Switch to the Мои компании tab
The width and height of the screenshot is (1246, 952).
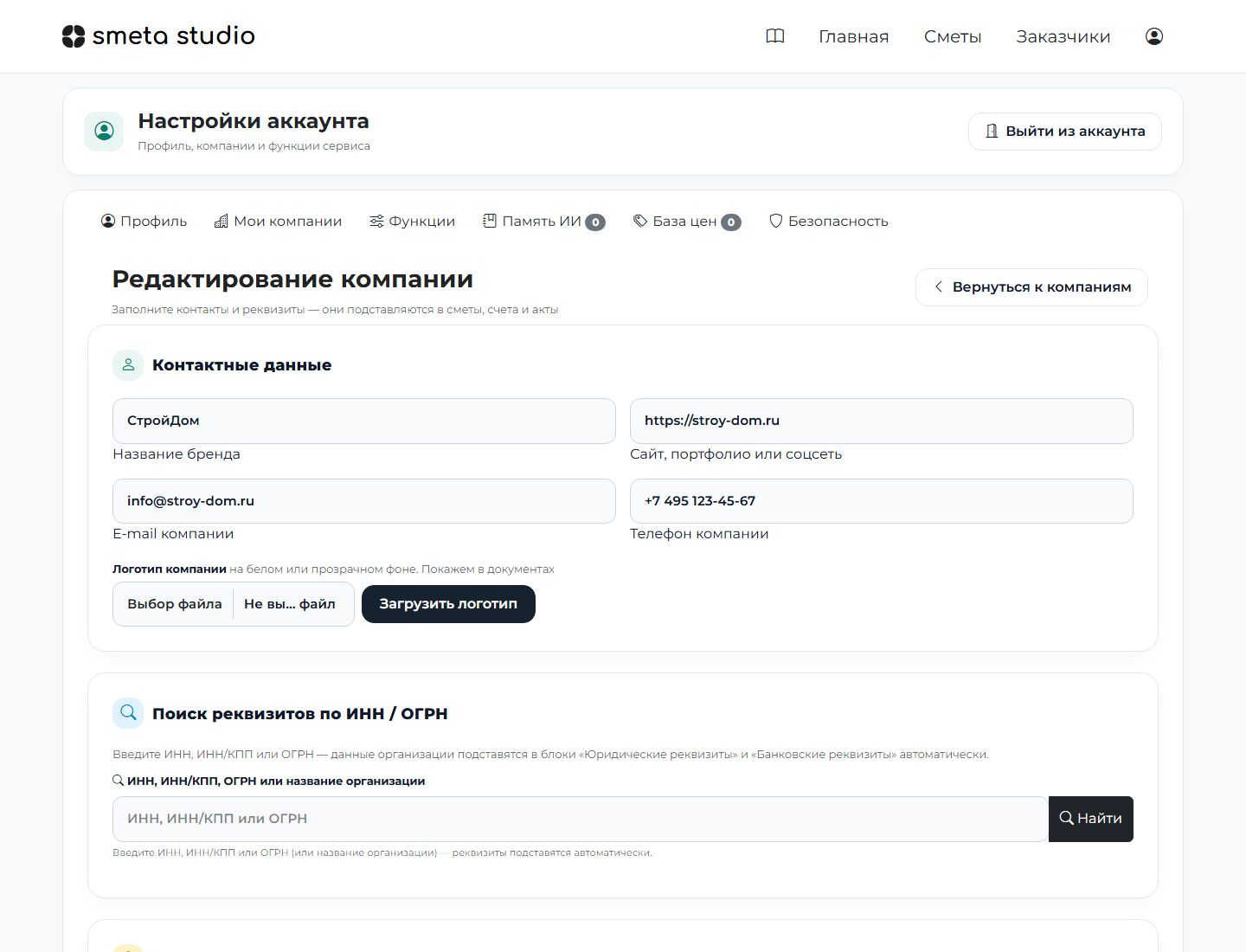click(x=278, y=222)
